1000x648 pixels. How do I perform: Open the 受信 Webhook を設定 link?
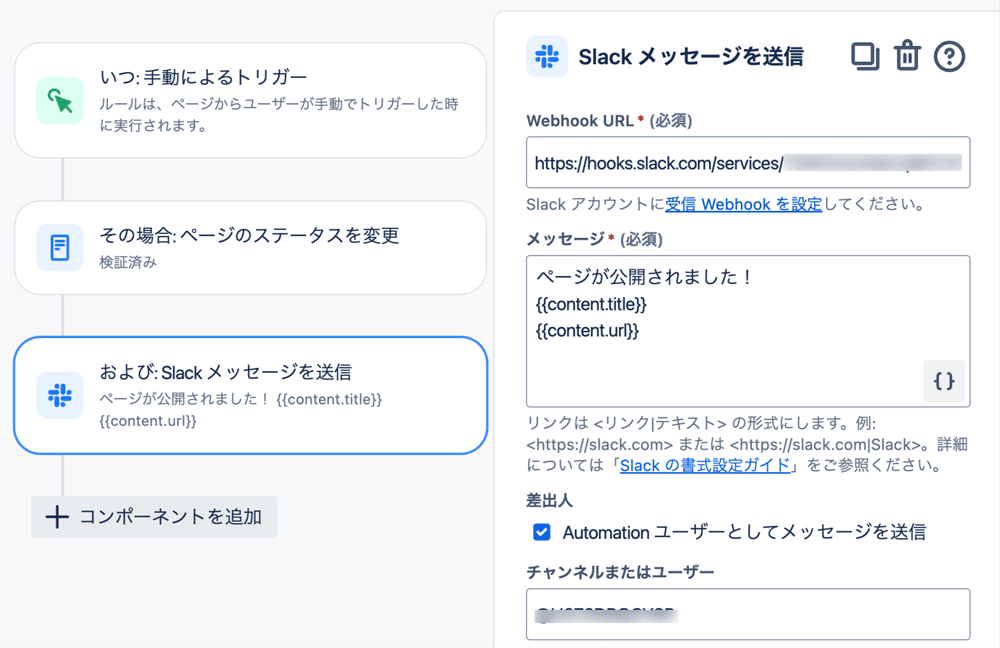pyautogui.click(x=744, y=204)
